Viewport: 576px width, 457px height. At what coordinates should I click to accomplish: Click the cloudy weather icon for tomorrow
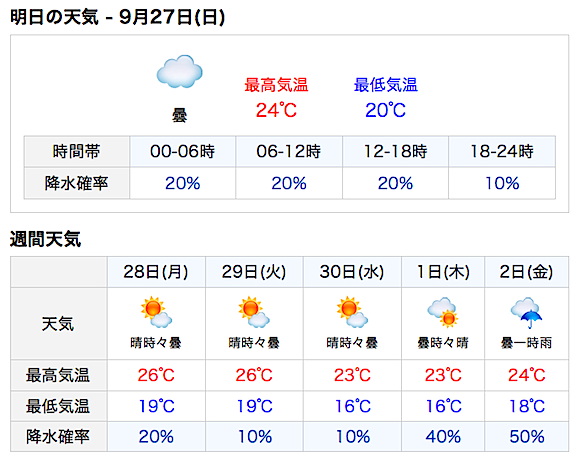pyautogui.click(x=179, y=72)
